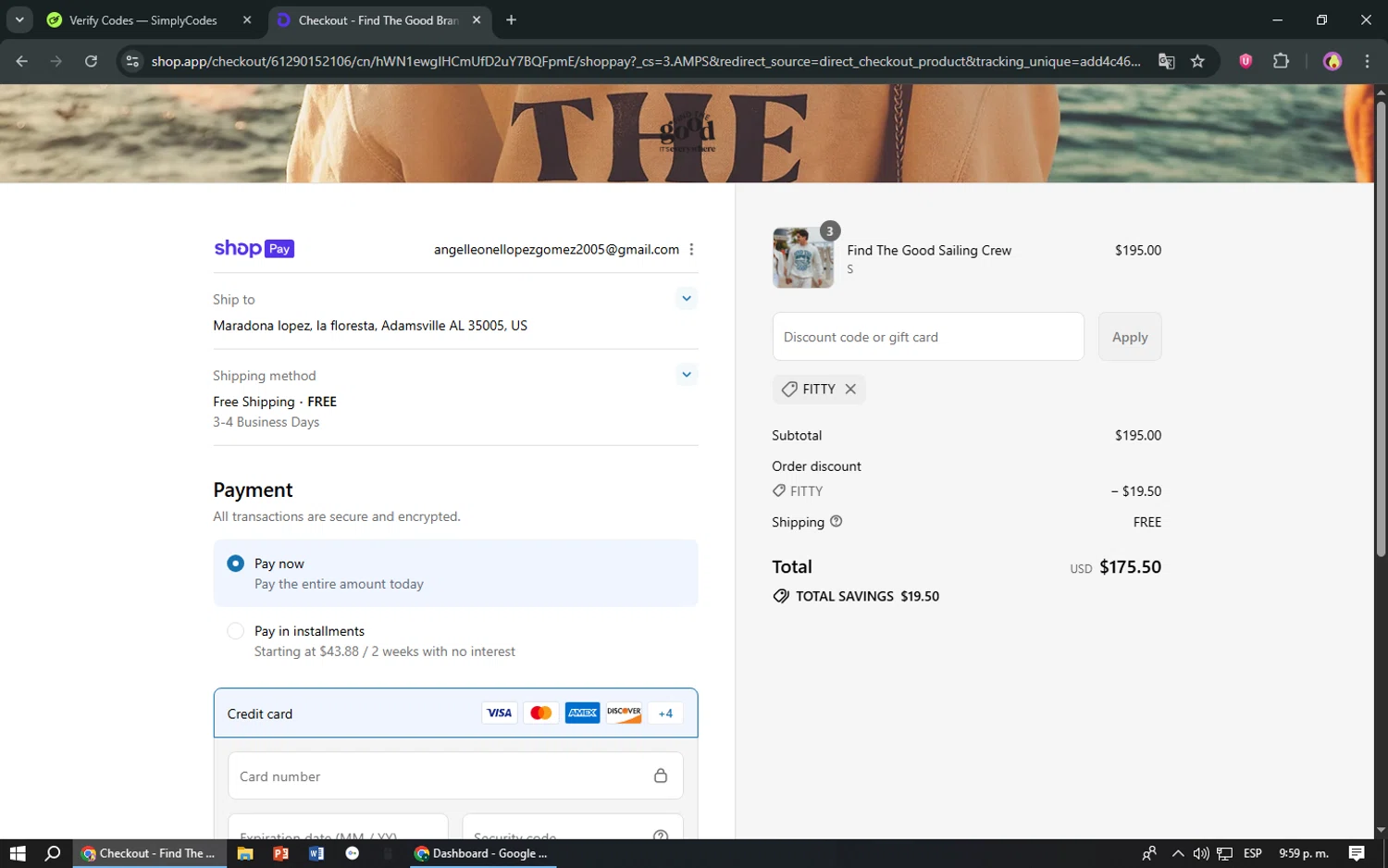The height and width of the screenshot is (868, 1388).
Task: Remove the FITTY discount code
Action: coord(850,389)
